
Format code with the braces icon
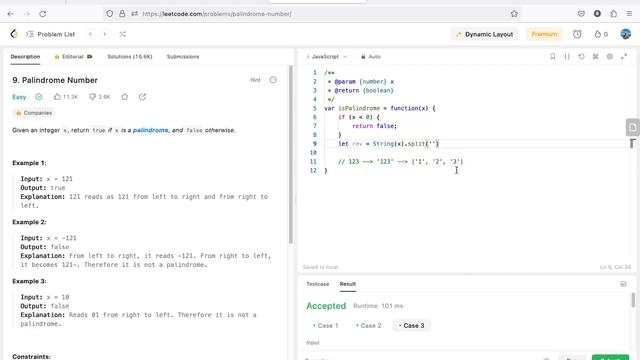567,56
